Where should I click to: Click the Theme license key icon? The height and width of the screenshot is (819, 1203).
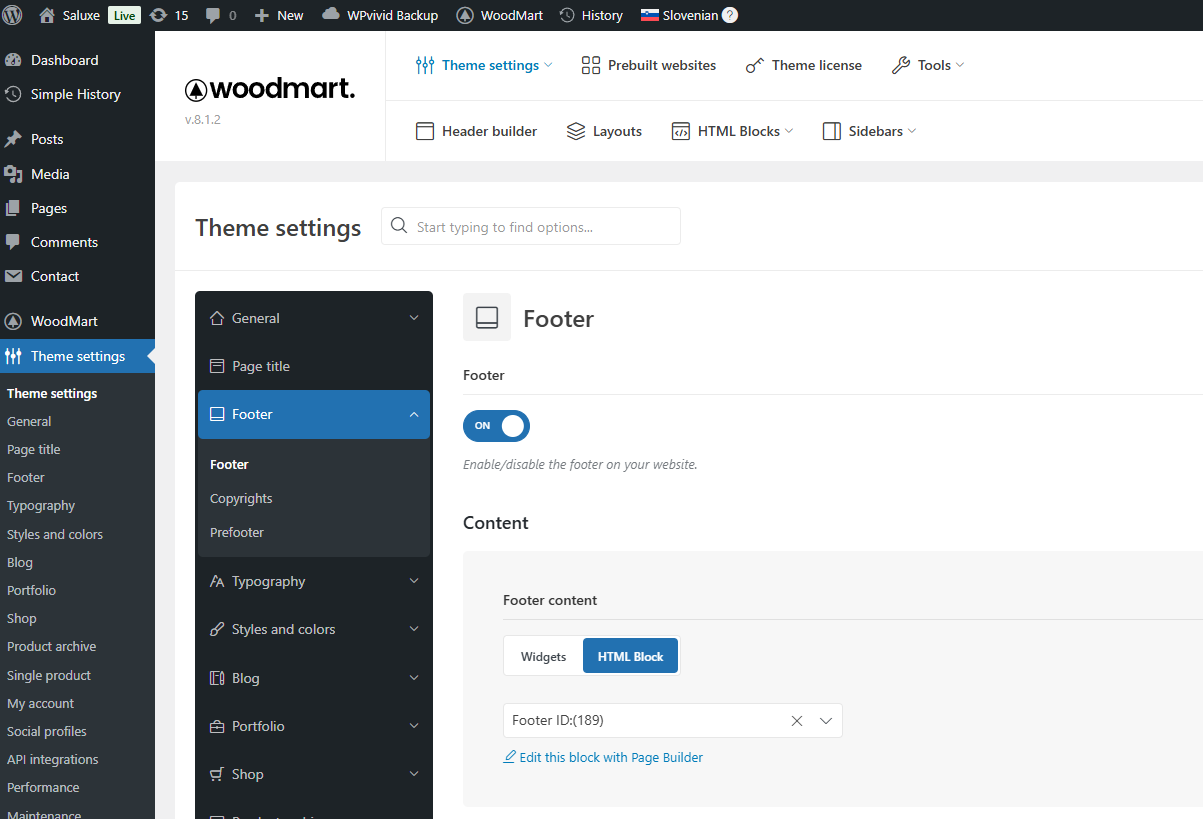click(x=755, y=65)
